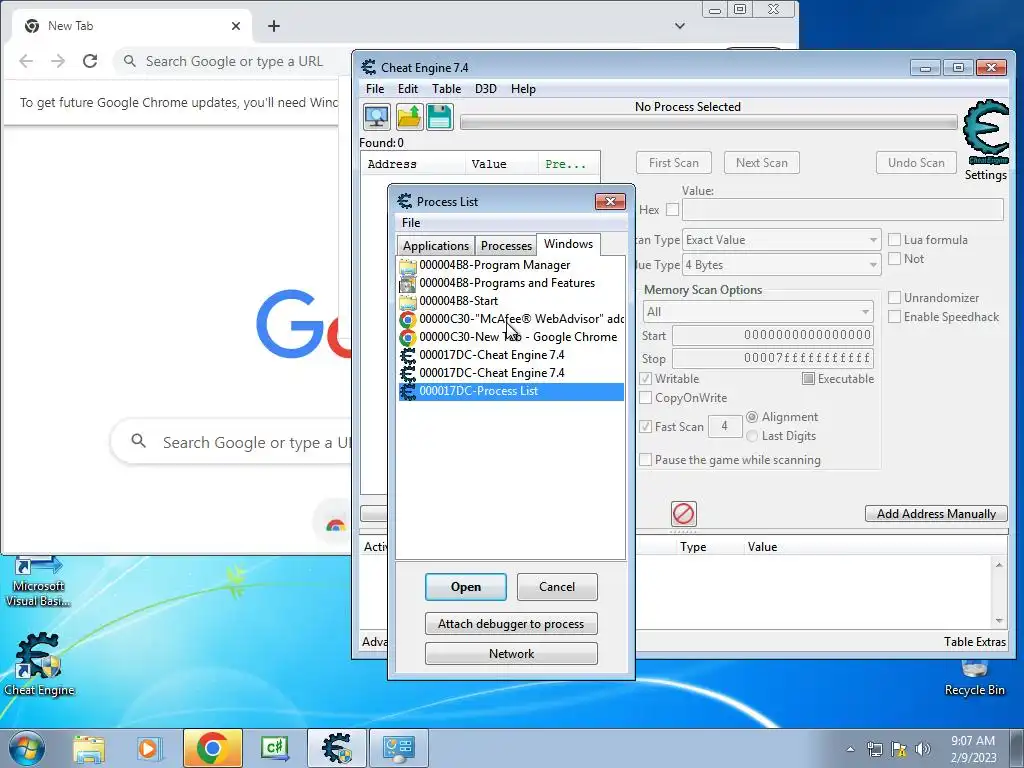Click the Start address field

(x=773, y=335)
